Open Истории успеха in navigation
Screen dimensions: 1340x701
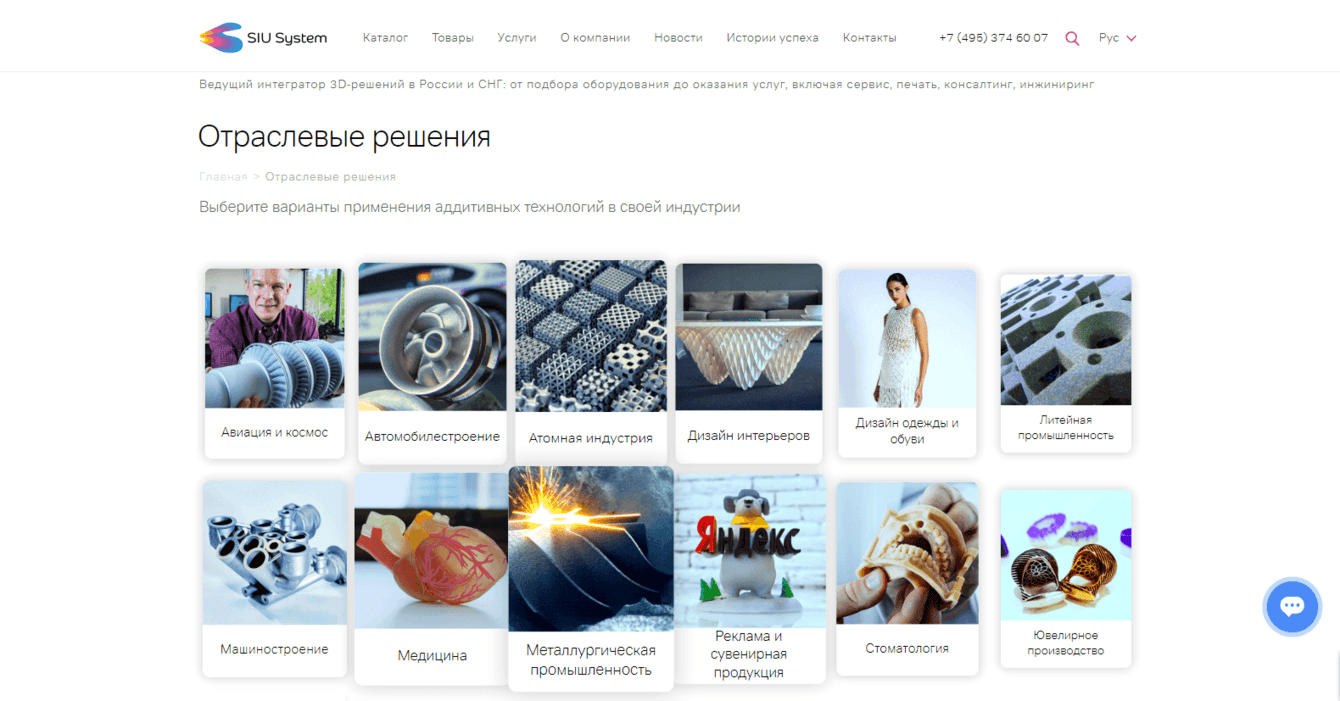[772, 38]
